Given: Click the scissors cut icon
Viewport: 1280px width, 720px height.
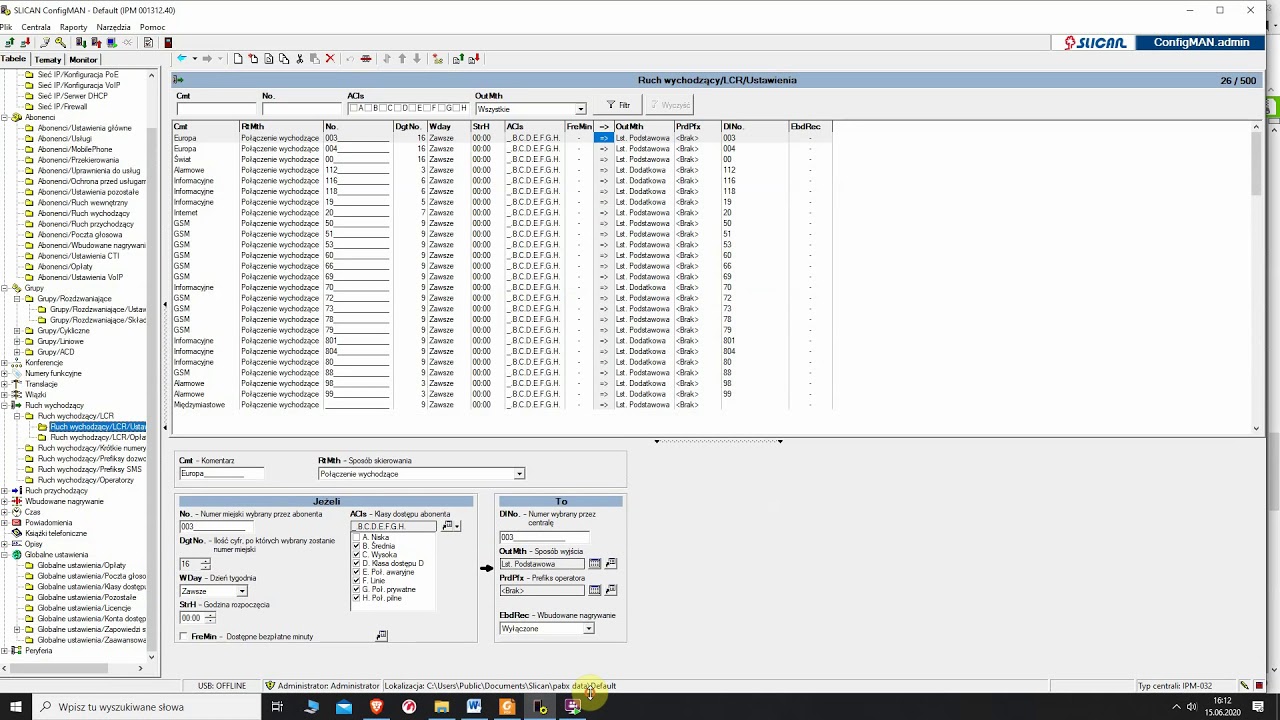Looking at the screenshot, I should click(300, 59).
